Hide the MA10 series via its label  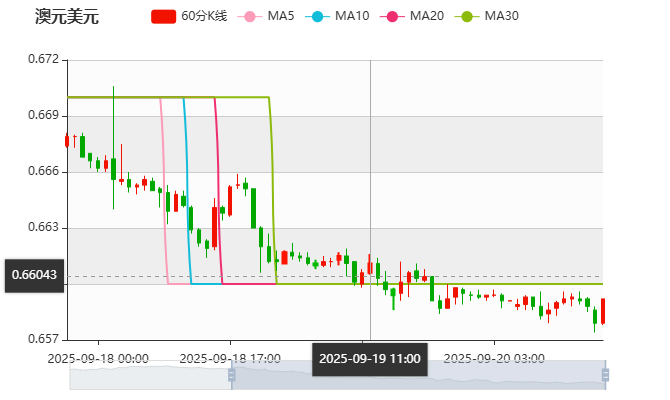pos(352,17)
